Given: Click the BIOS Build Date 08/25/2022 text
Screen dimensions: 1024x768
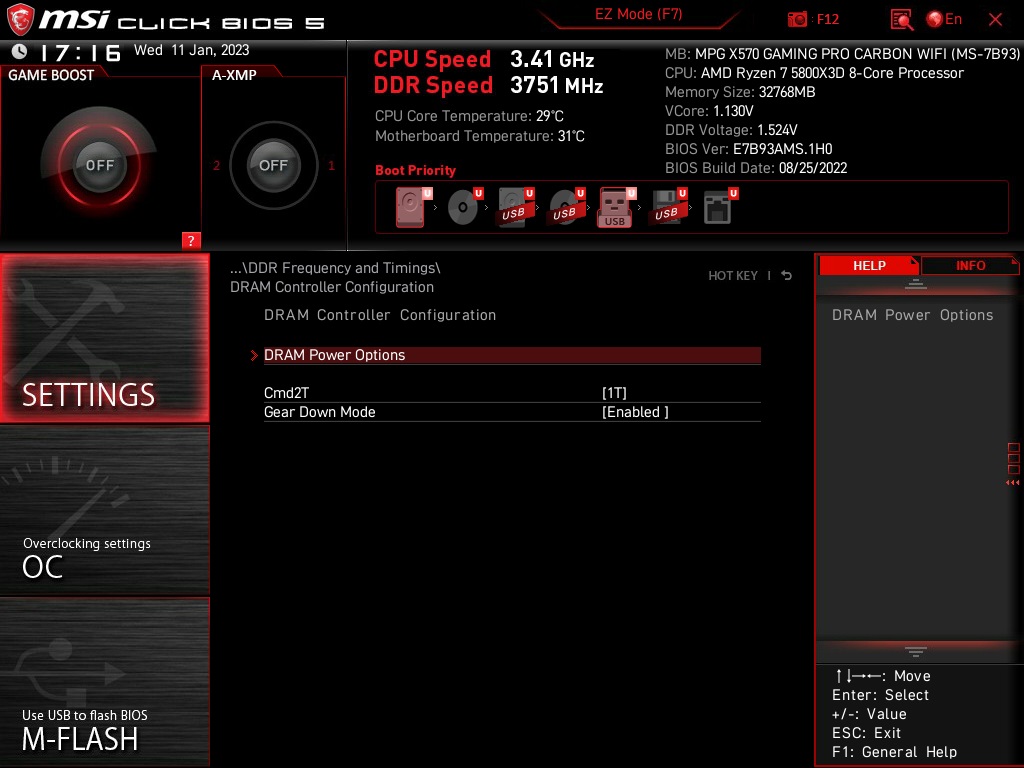Looking at the screenshot, I should (x=756, y=168).
